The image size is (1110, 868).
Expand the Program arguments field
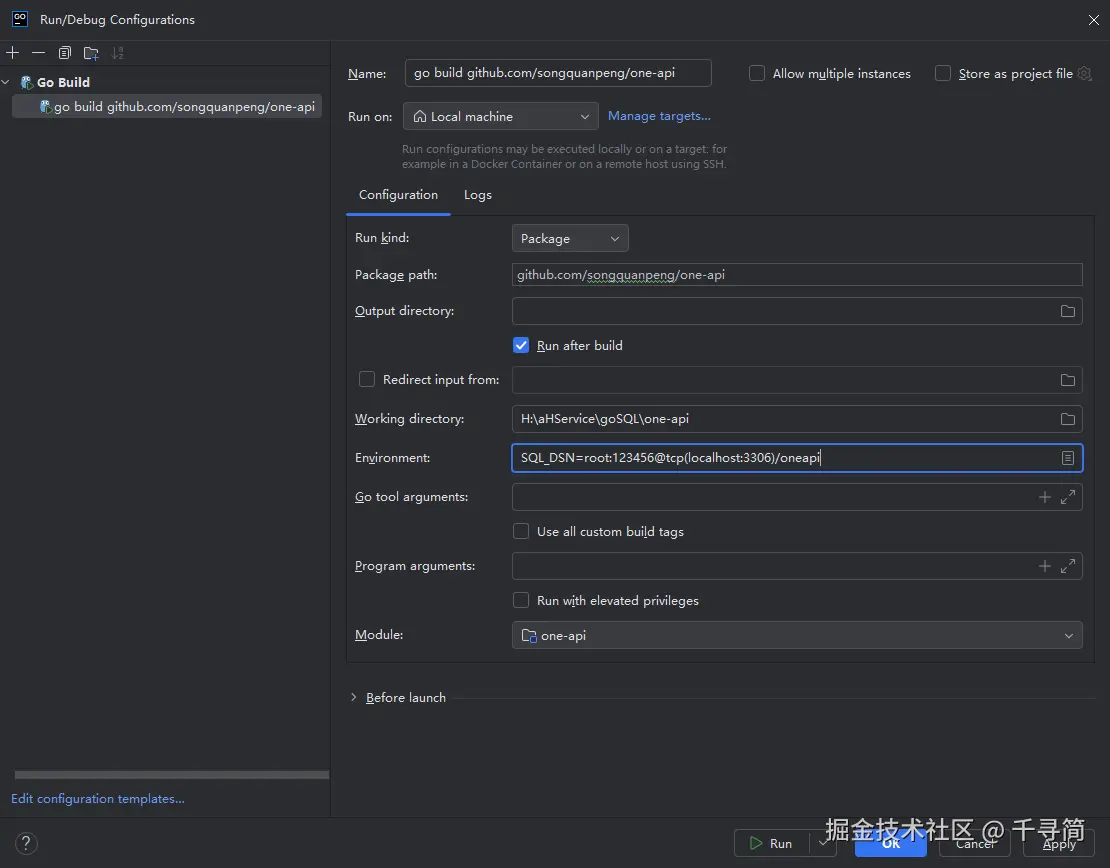pos(1068,566)
